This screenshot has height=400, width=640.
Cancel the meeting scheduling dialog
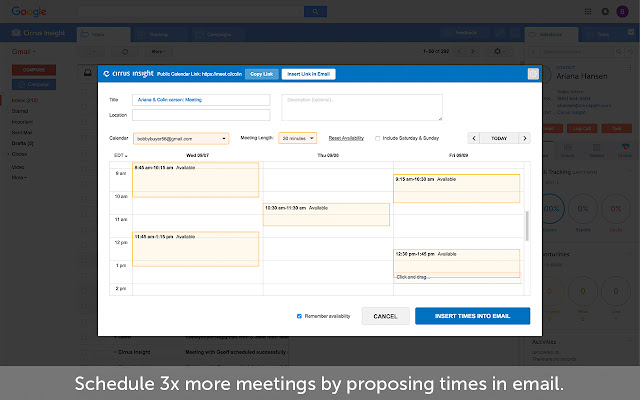(385, 316)
